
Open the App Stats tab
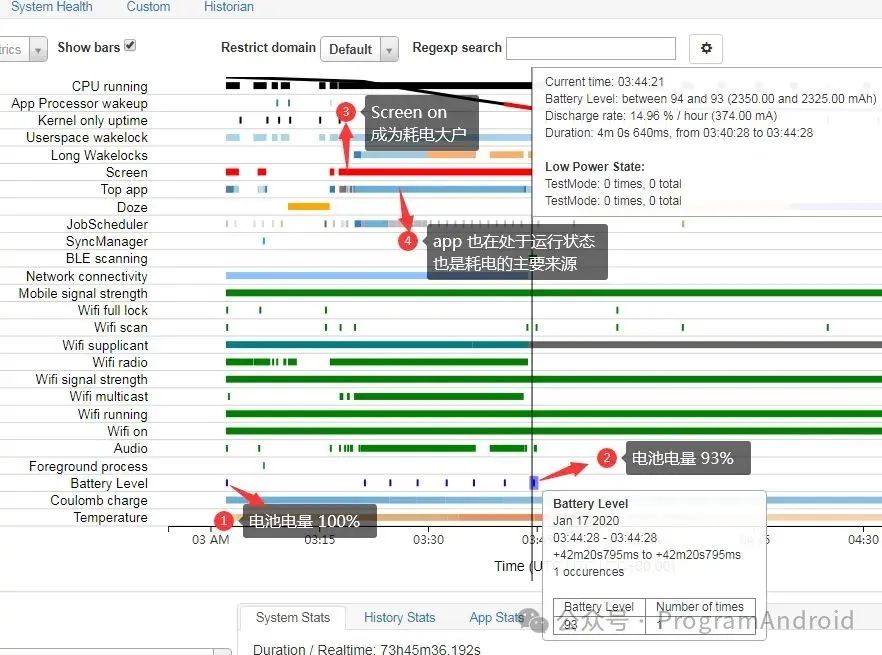pyautogui.click(x=495, y=617)
